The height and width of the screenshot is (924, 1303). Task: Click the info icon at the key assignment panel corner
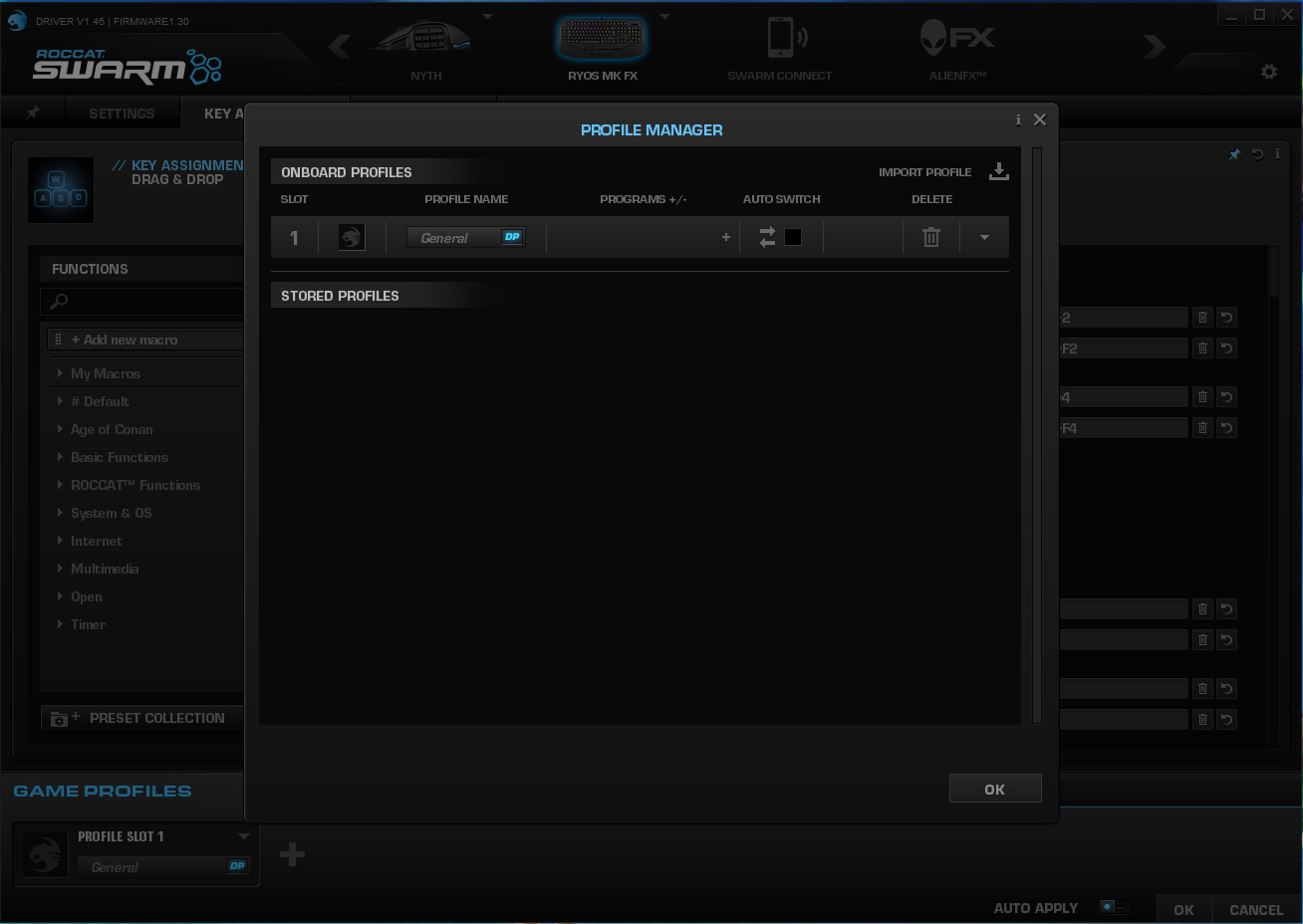point(1277,154)
